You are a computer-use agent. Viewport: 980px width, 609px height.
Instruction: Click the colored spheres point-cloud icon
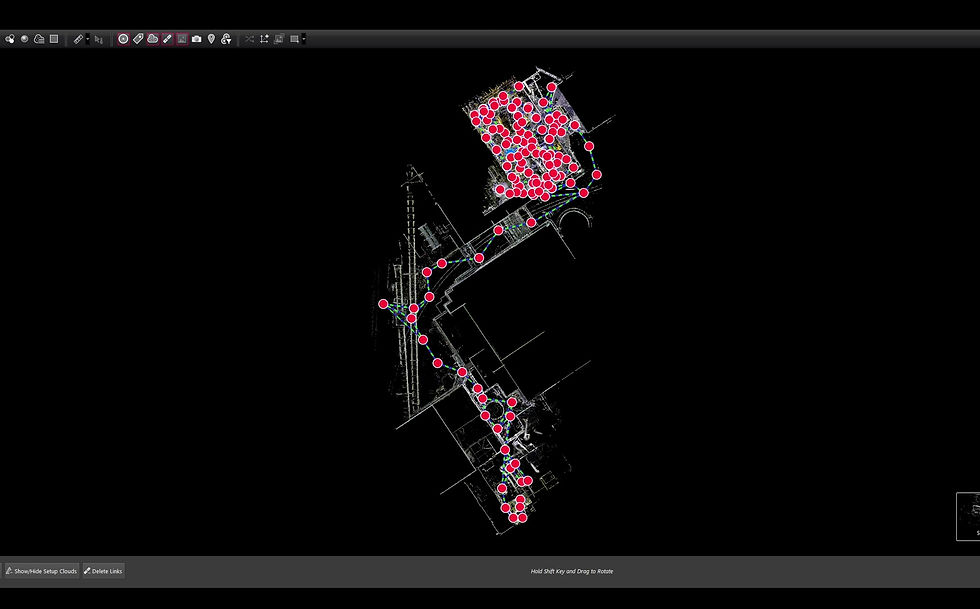[x=10, y=39]
